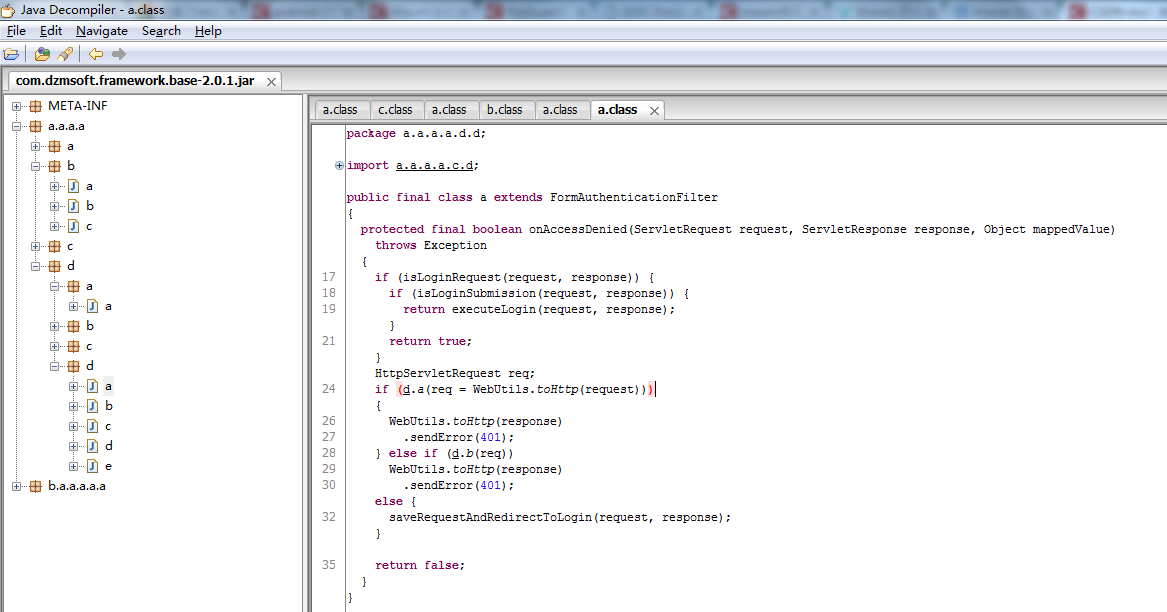Click line number 24 in gutter
This screenshot has width=1167, height=612.
click(329, 389)
